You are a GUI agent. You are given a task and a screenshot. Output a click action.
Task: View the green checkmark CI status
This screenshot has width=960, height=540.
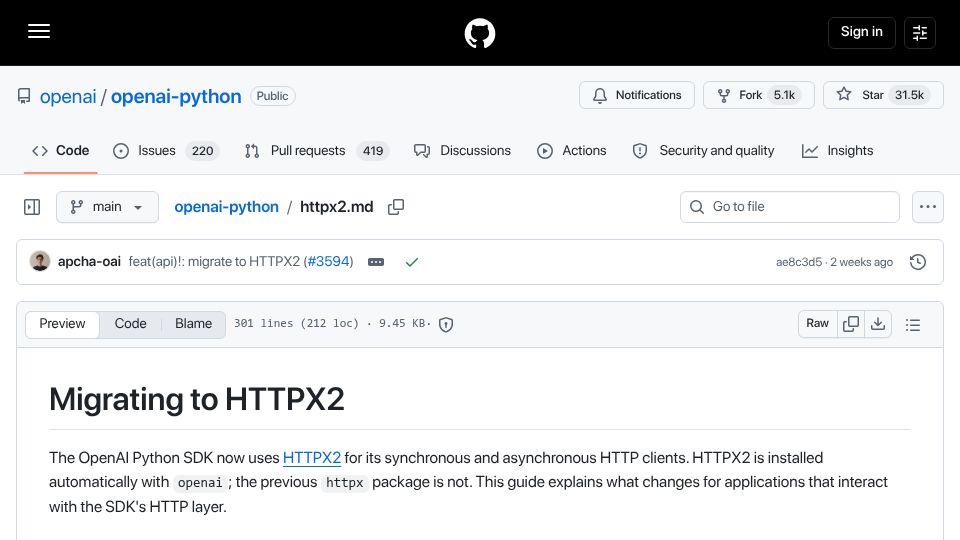point(411,262)
